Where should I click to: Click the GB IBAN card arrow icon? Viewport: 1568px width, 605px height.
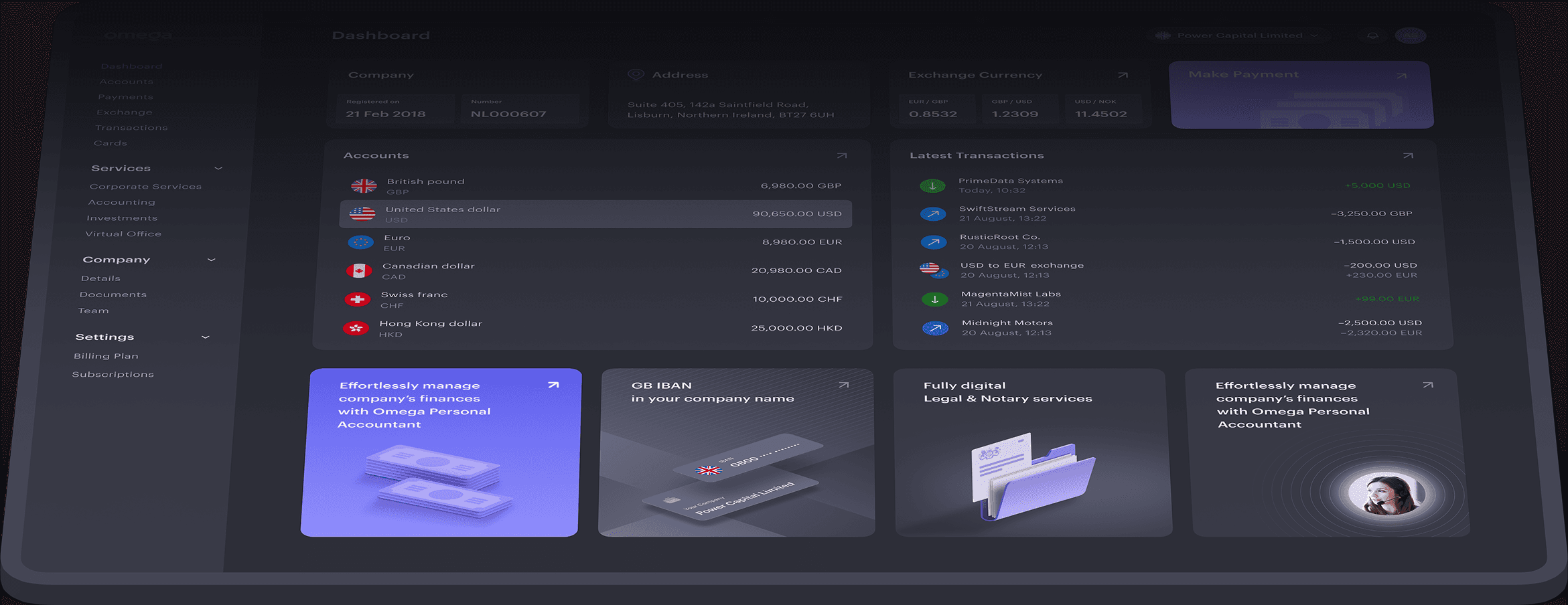tap(844, 385)
